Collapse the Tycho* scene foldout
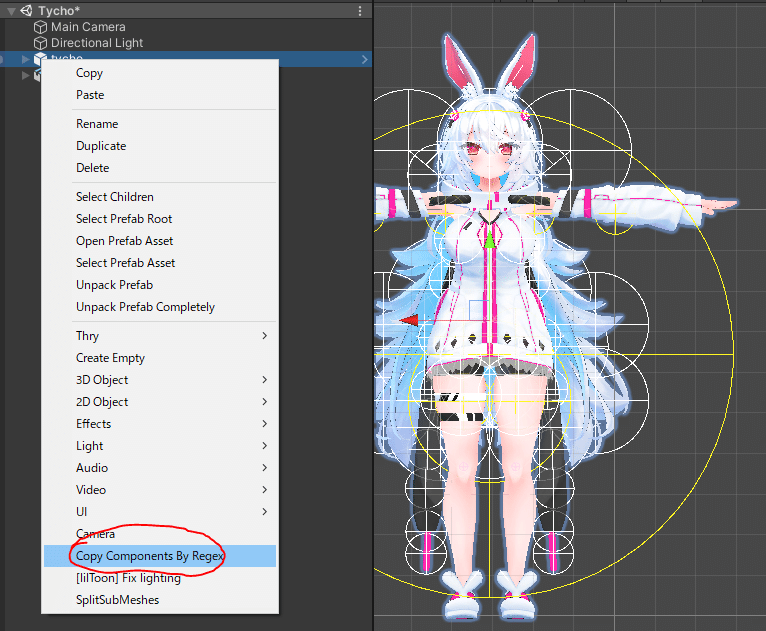766x631 pixels. pos(11,11)
